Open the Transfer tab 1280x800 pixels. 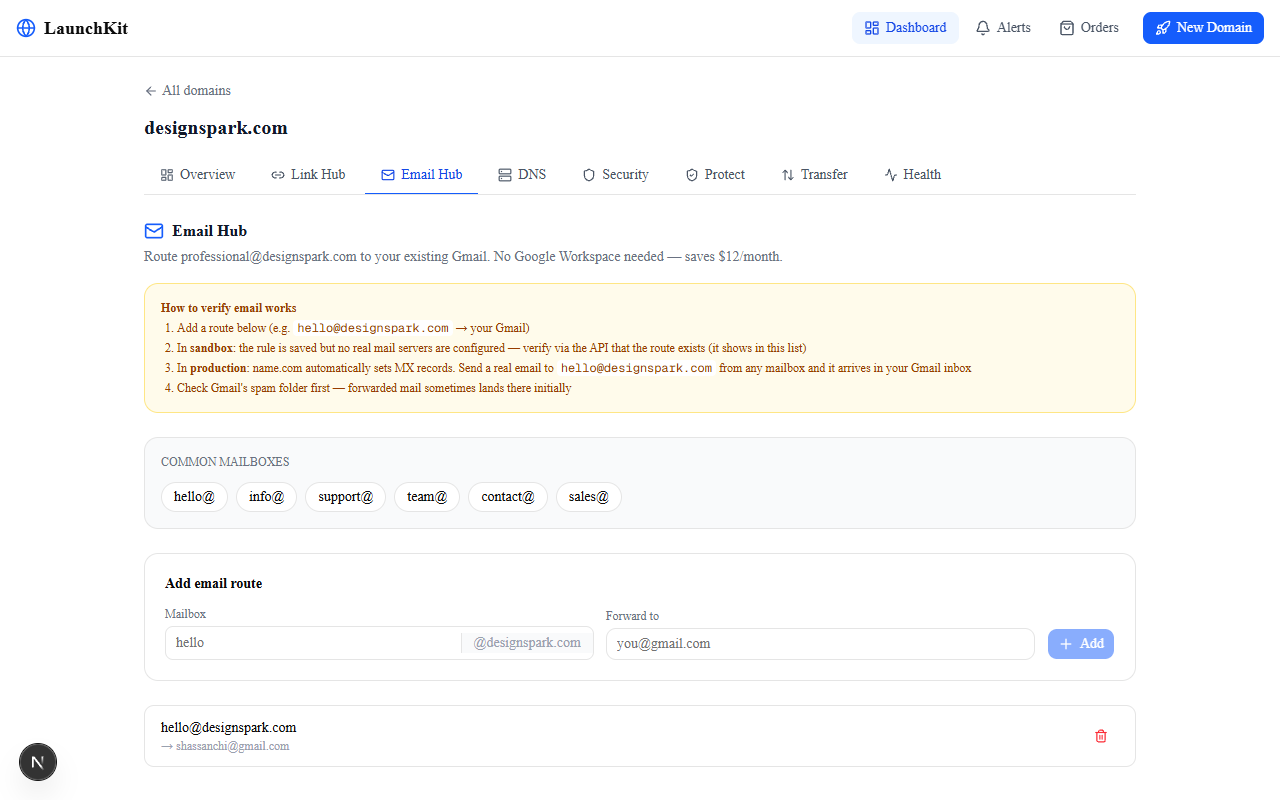pyautogui.click(x=814, y=175)
